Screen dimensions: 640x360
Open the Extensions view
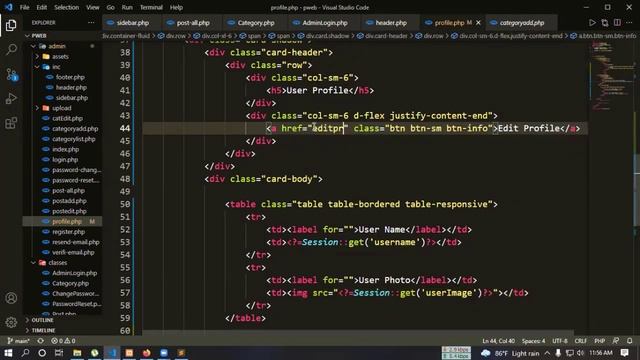click(11, 123)
